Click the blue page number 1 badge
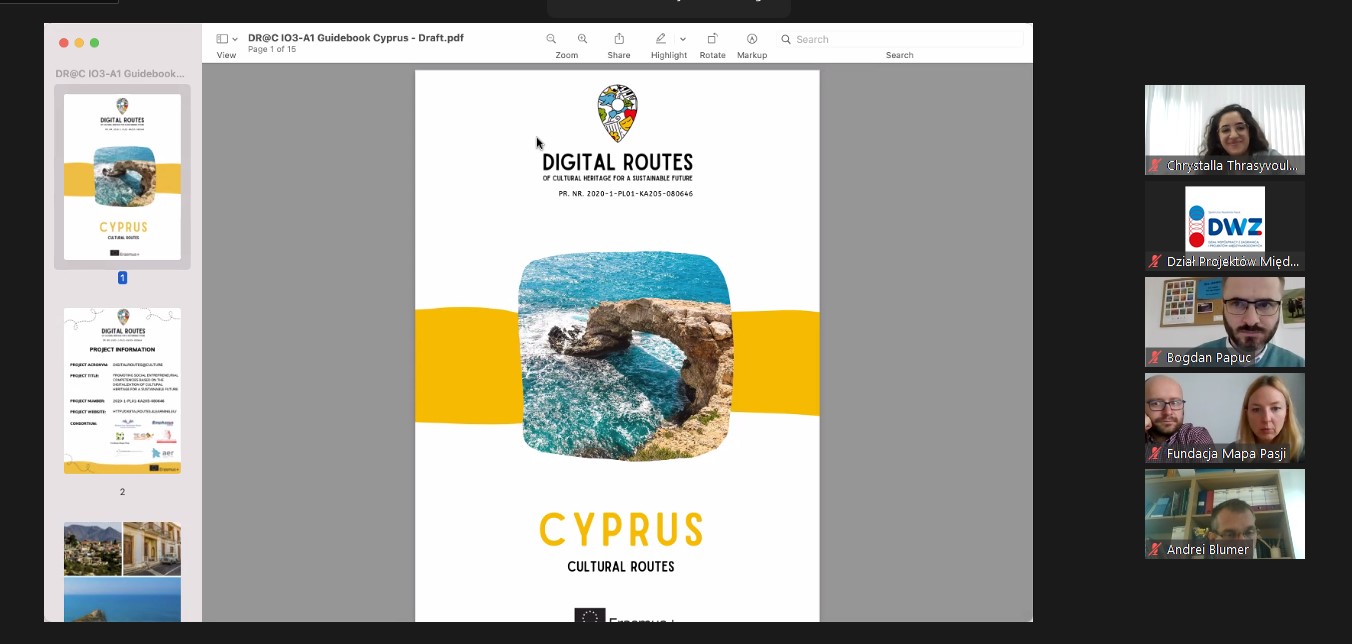This screenshot has height=644, width=1352. click(x=122, y=278)
